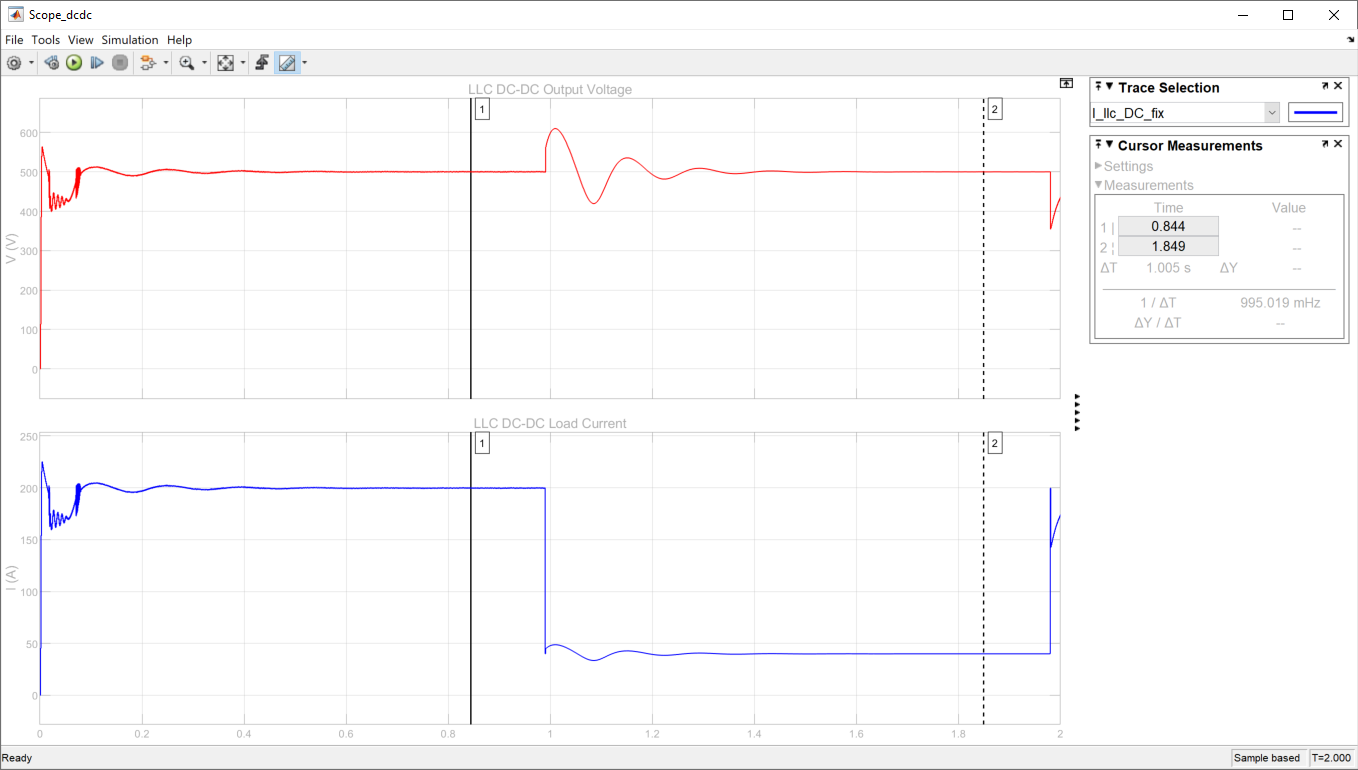Open the Tools menu
This screenshot has height=770, width=1358.
46,40
